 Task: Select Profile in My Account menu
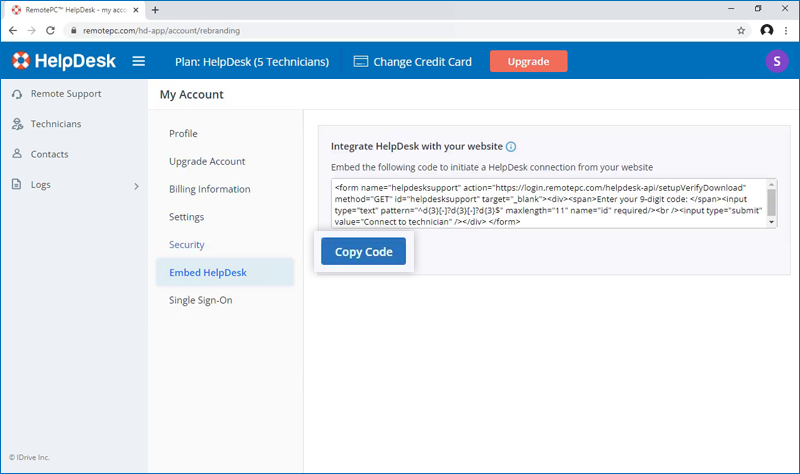(x=183, y=134)
